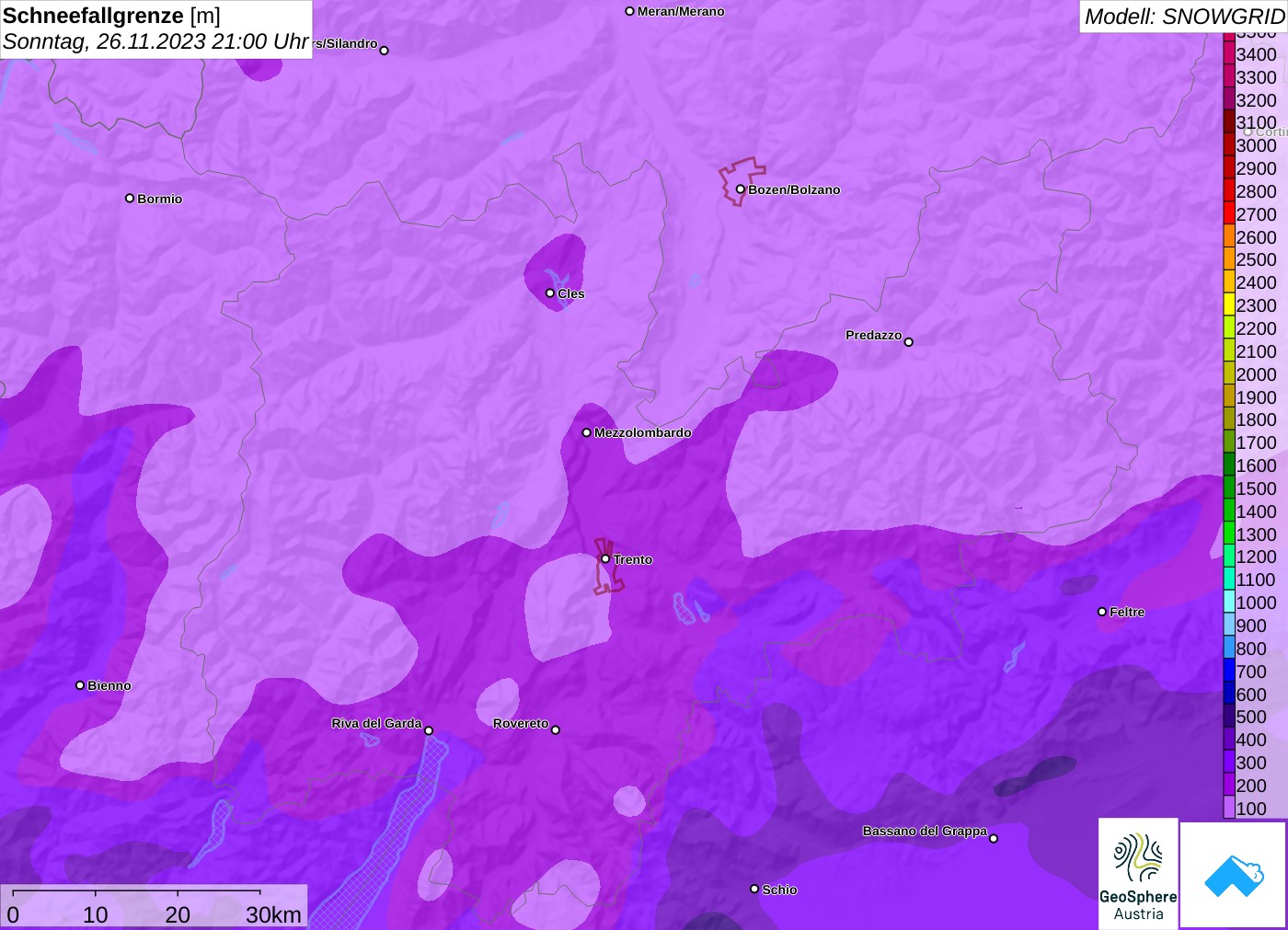Click the 3400 legend value
The image size is (1288, 930).
1257,54
